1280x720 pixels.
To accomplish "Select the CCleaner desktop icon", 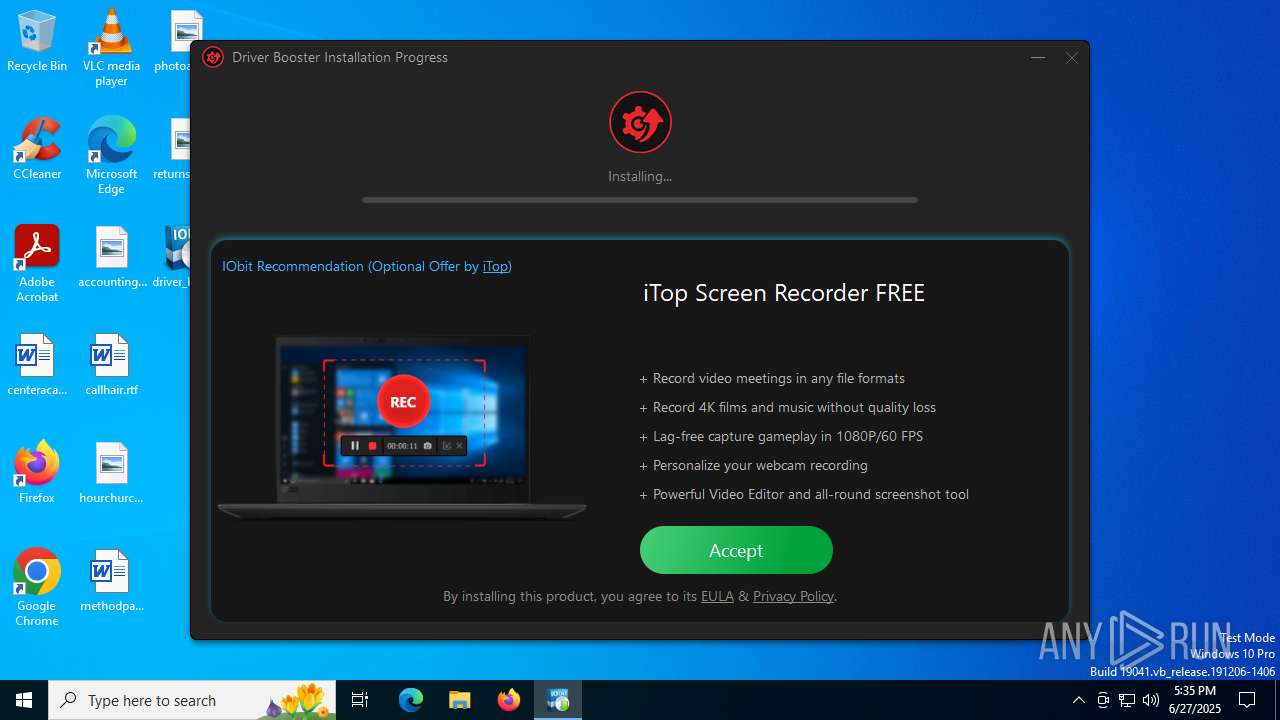I will click(x=37, y=150).
